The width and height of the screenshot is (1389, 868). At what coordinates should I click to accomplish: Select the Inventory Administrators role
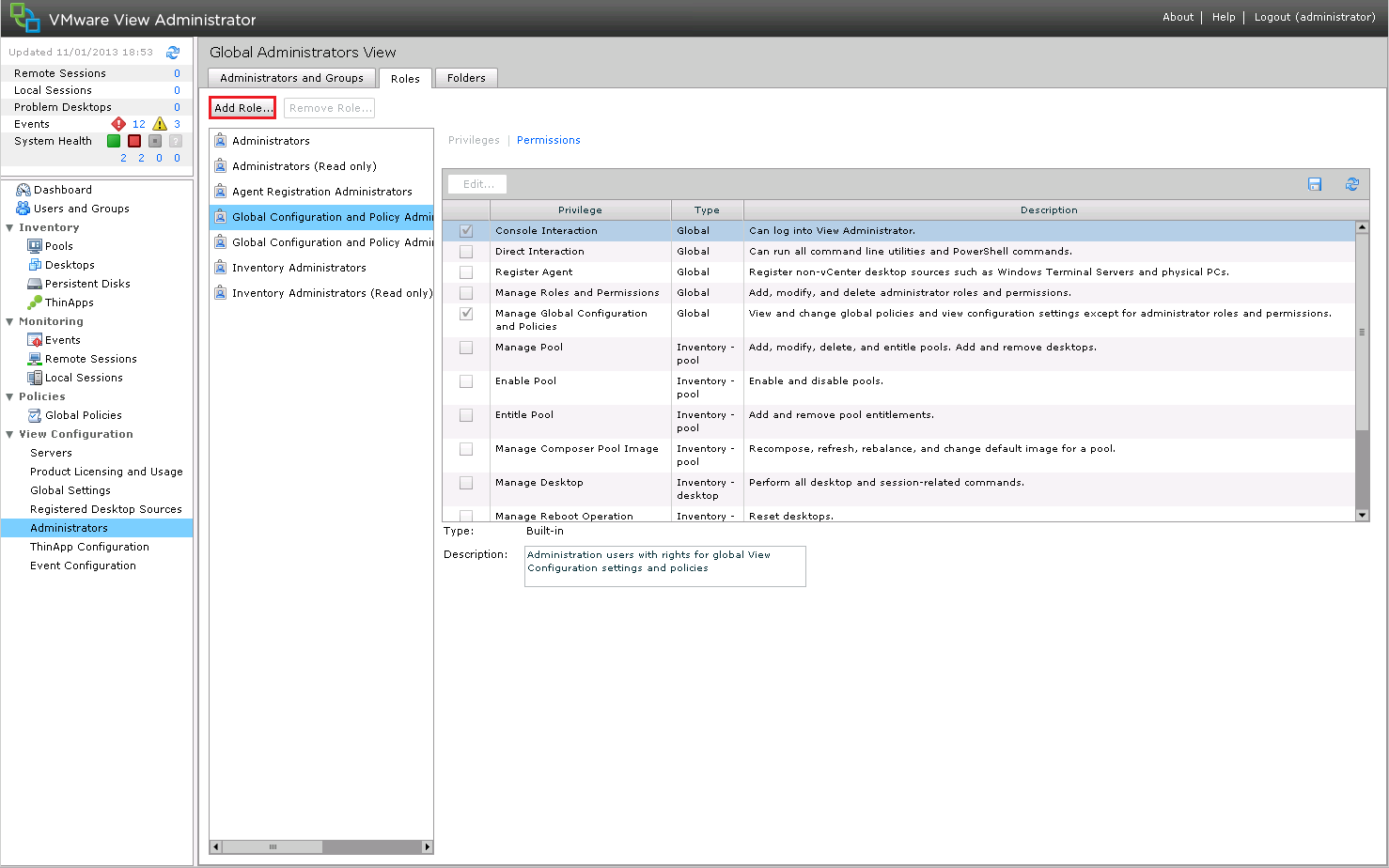pyautogui.click(x=299, y=268)
